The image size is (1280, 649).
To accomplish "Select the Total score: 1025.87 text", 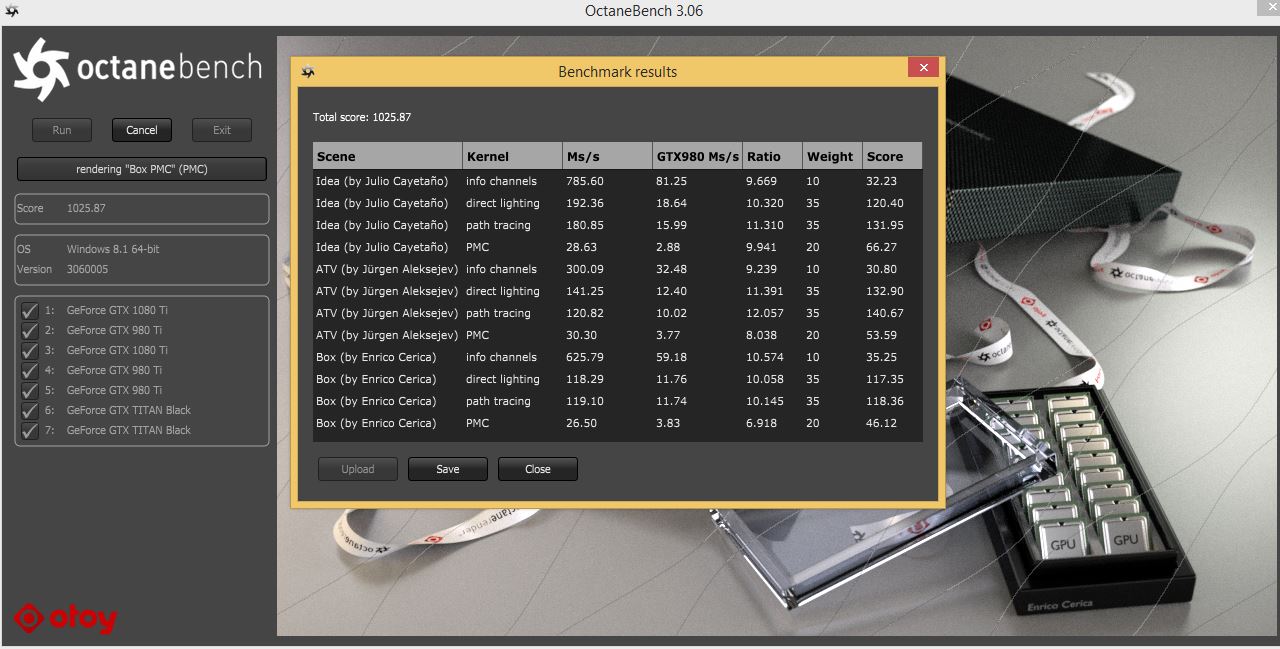I will point(362,117).
